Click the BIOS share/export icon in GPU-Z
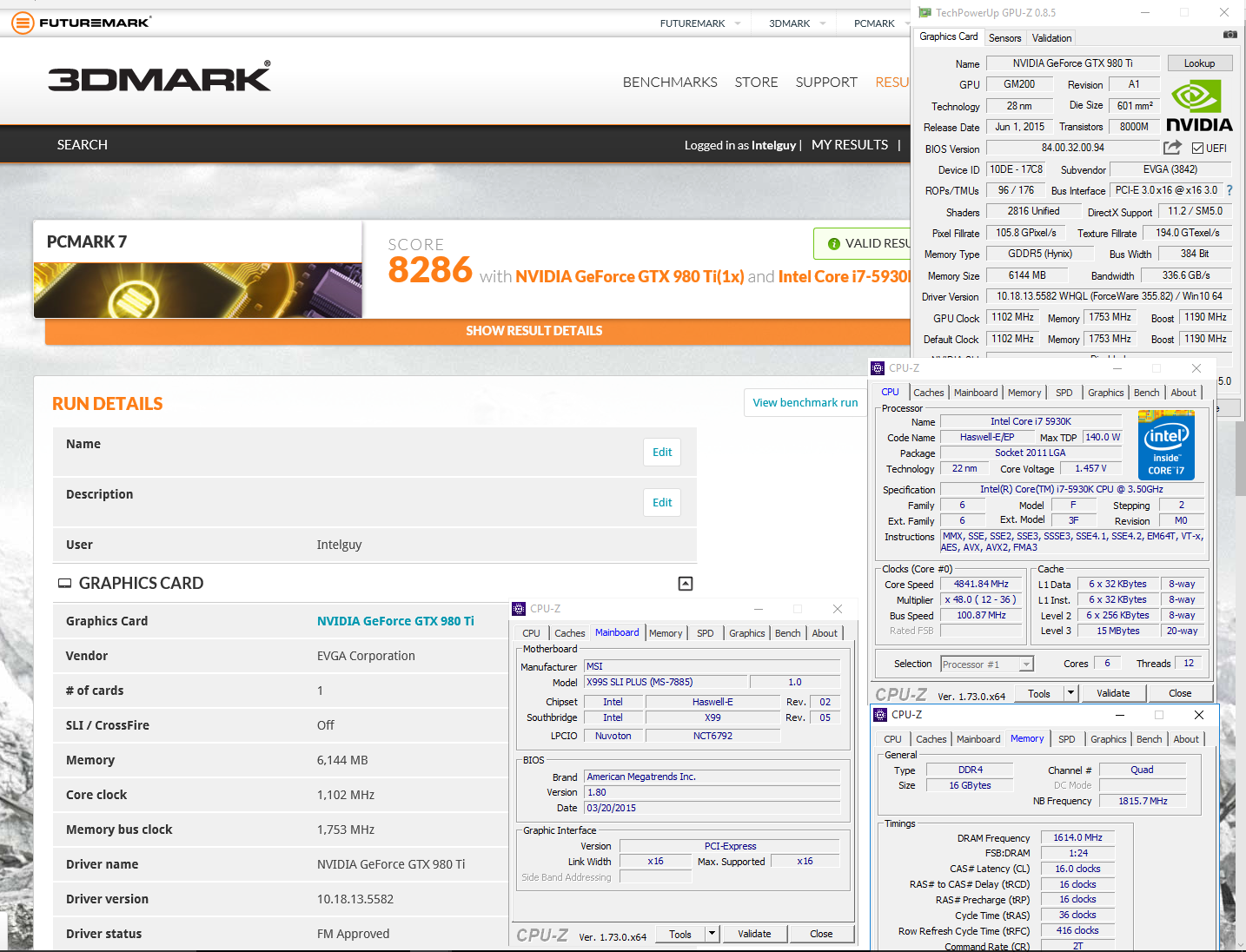Image resolution: width=1246 pixels, height=952 pixels. (x=1173, y=148)
